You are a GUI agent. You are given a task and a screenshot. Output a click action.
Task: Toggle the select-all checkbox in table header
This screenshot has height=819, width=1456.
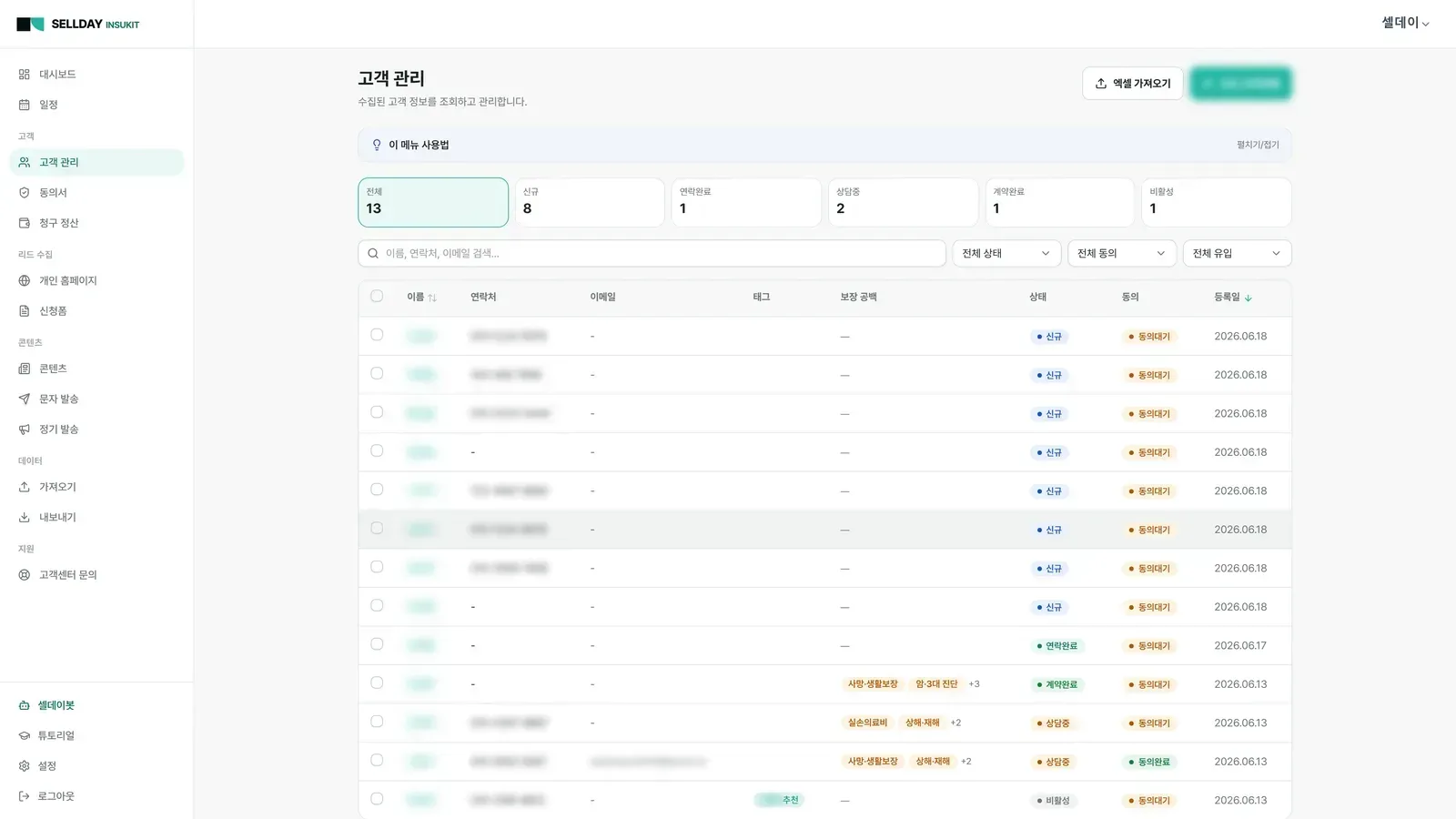click(x=377, y=297)
